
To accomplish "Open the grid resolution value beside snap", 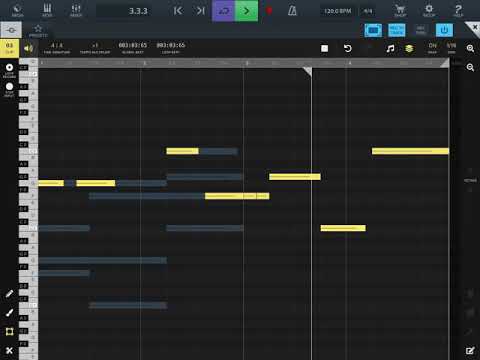I will point(452,48).
